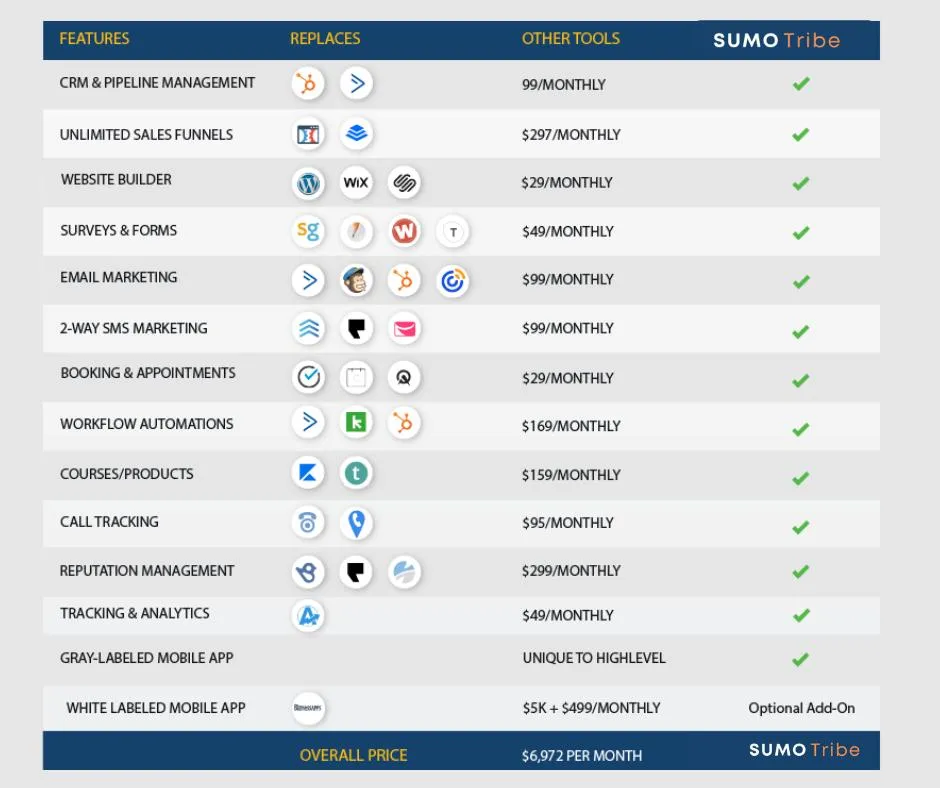The image size is (940, 788).
Task: Click the 'SURVEYS & FORMS' label
Action: pos(119,230)
